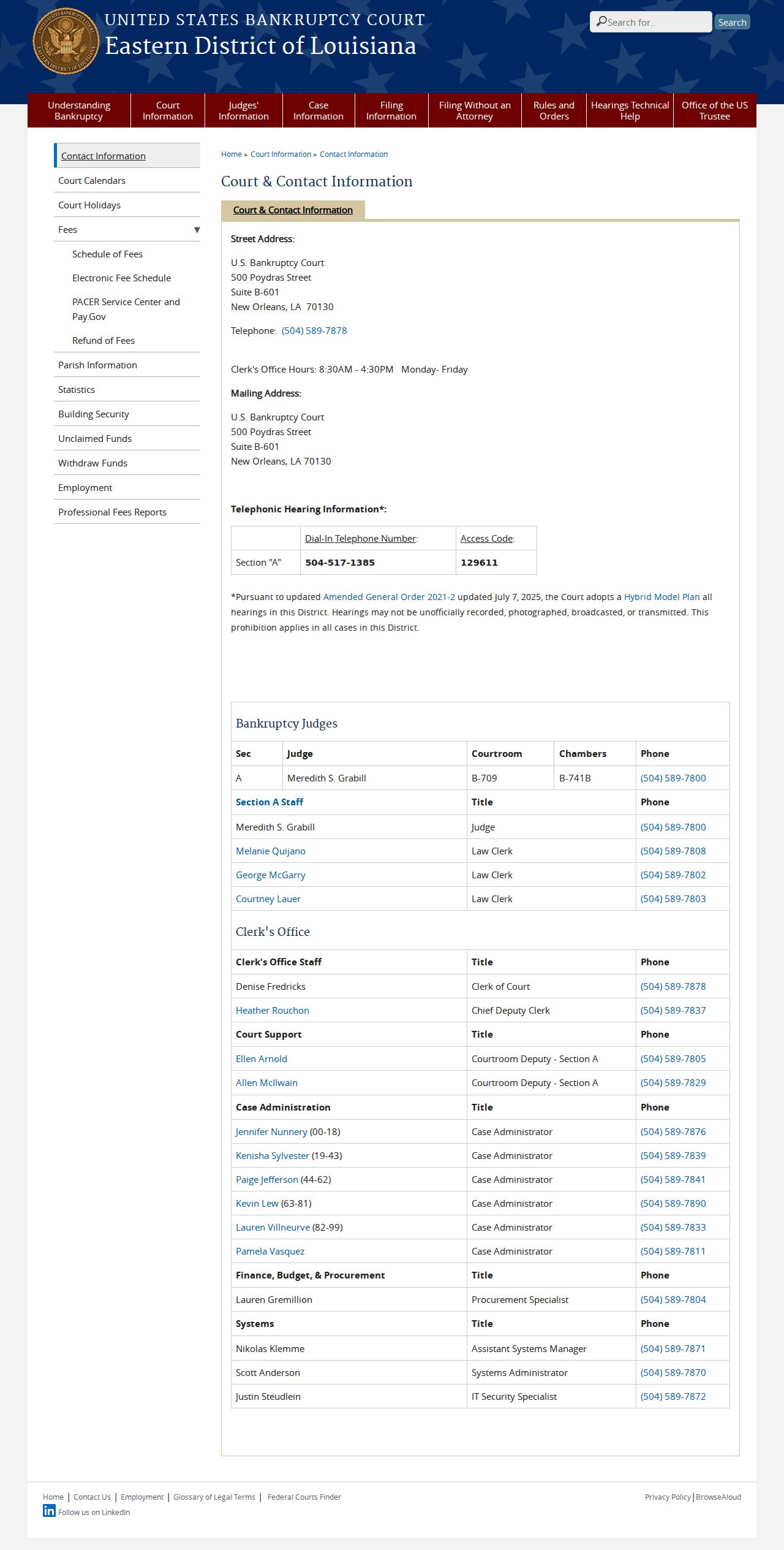The height and width of the screenshot is (1550, 784).
Task: Click Ellen Arnold name link
Action: click(262, 1058)
